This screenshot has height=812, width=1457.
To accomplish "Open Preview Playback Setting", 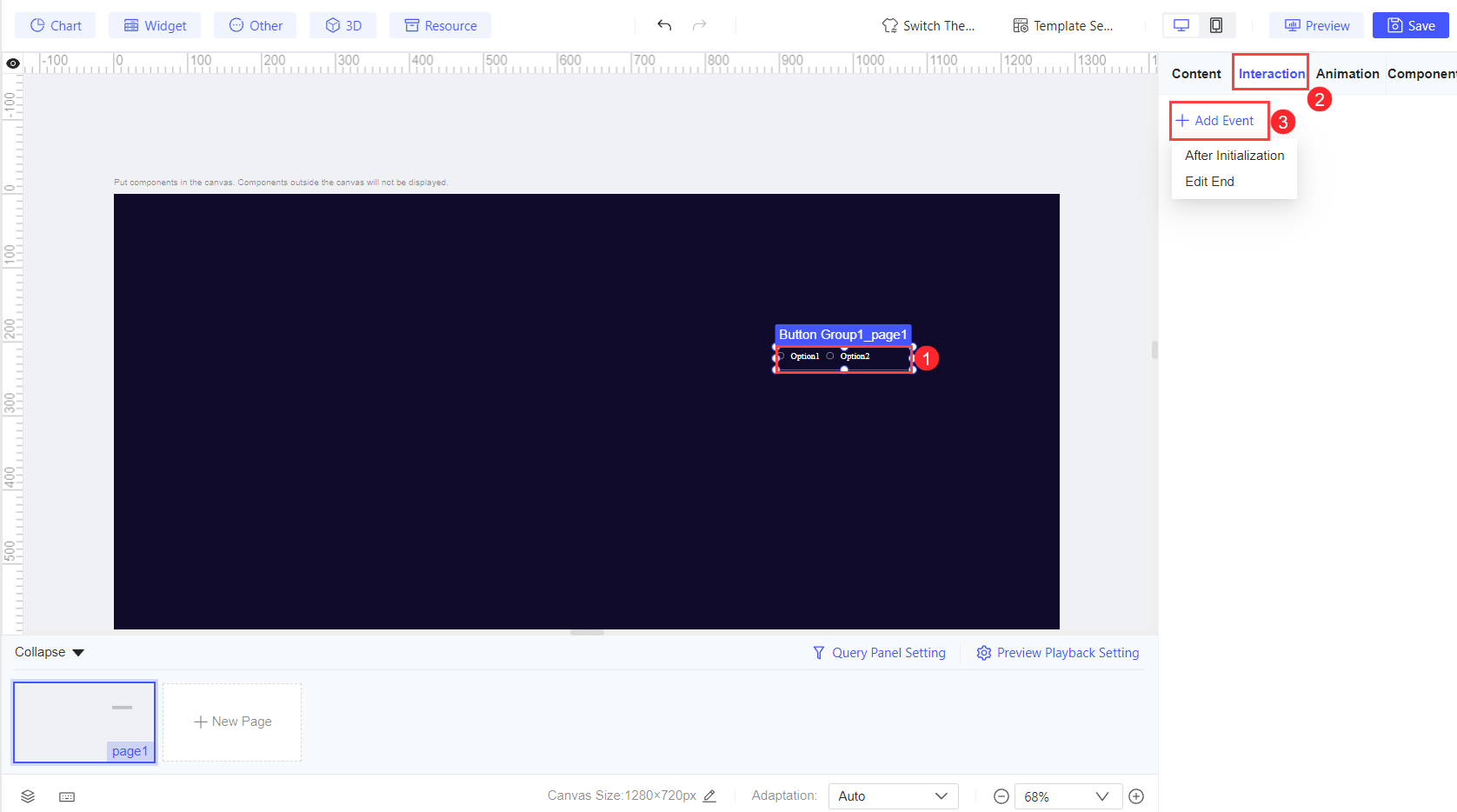I will click(x=1057, y=653).
